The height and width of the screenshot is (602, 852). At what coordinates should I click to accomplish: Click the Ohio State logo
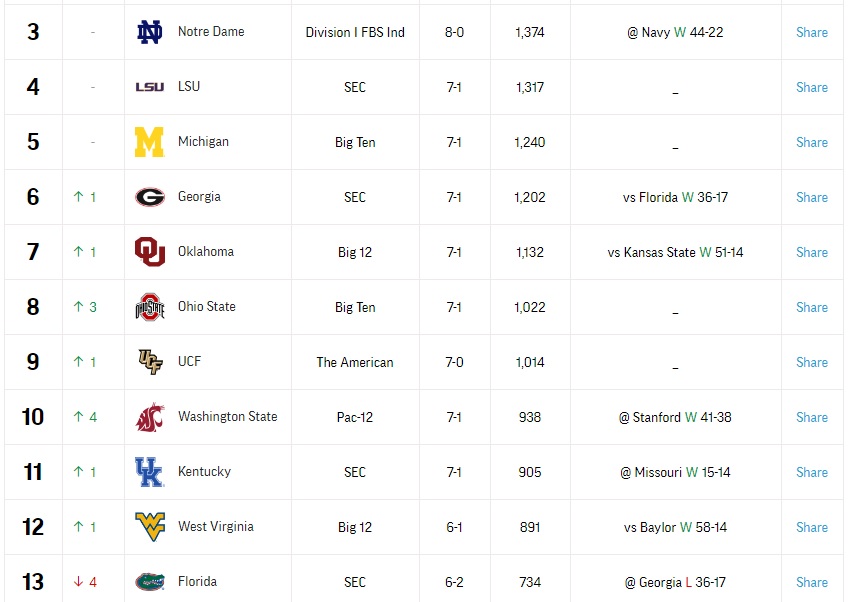149,307
